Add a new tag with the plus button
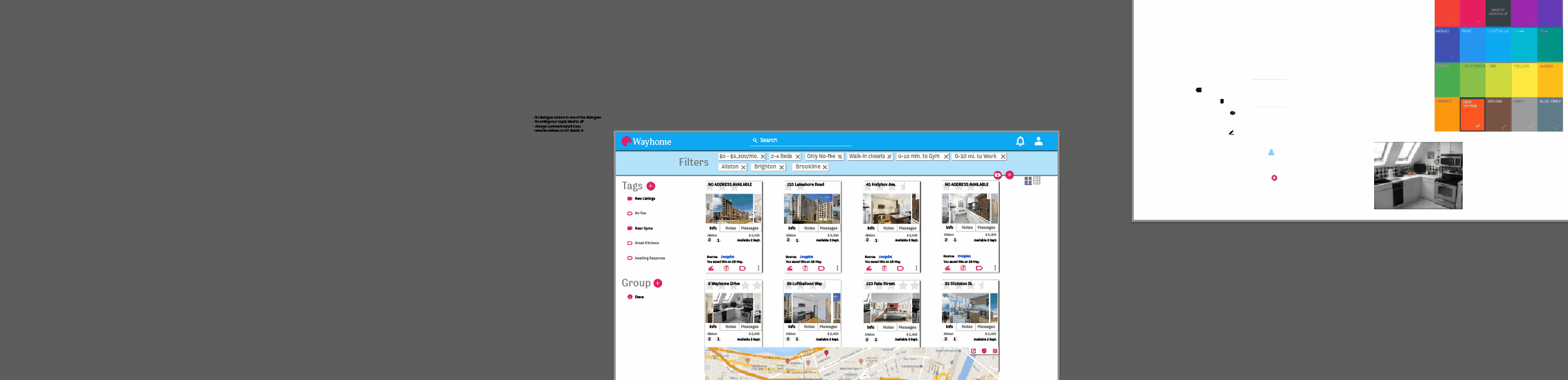The height and width of the screenshot is (380, 1568). click(651, 186)
